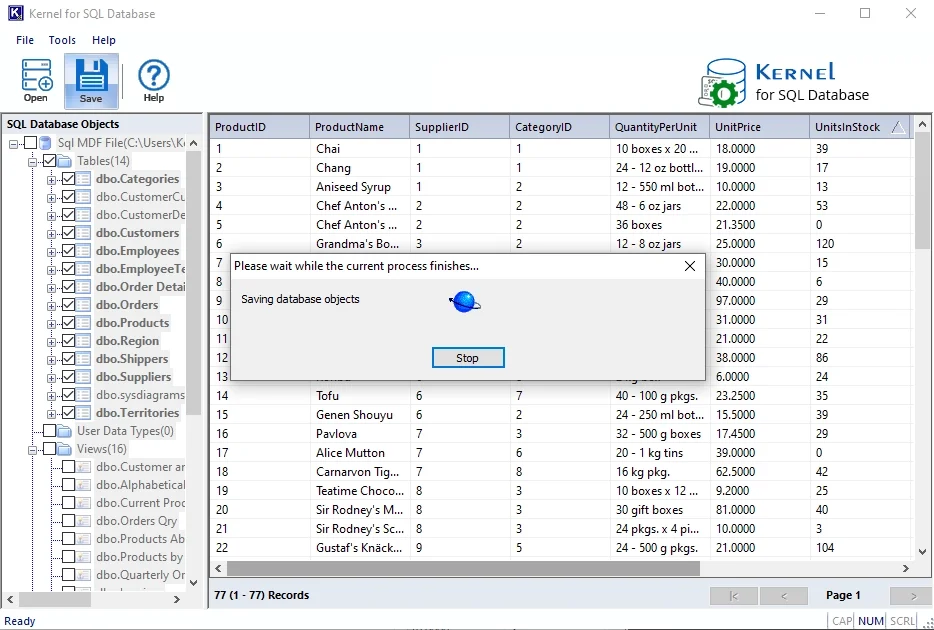
Task: Sort by the UnitPrice column header
Action: (759, 127)
